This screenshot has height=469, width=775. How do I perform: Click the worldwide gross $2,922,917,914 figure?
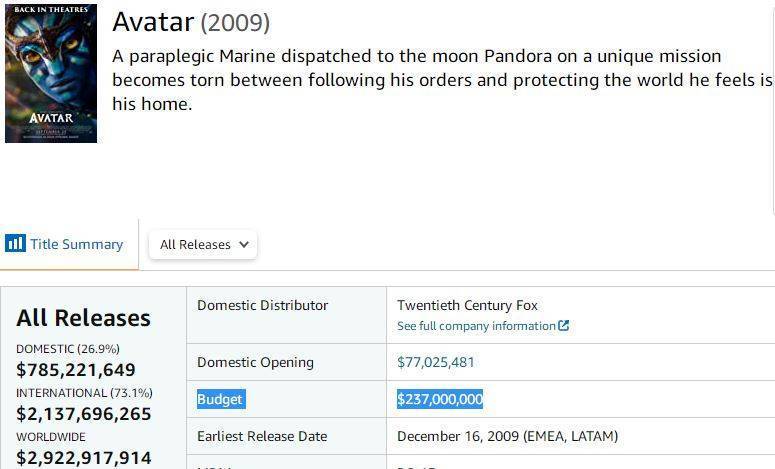tap(84, 458)
